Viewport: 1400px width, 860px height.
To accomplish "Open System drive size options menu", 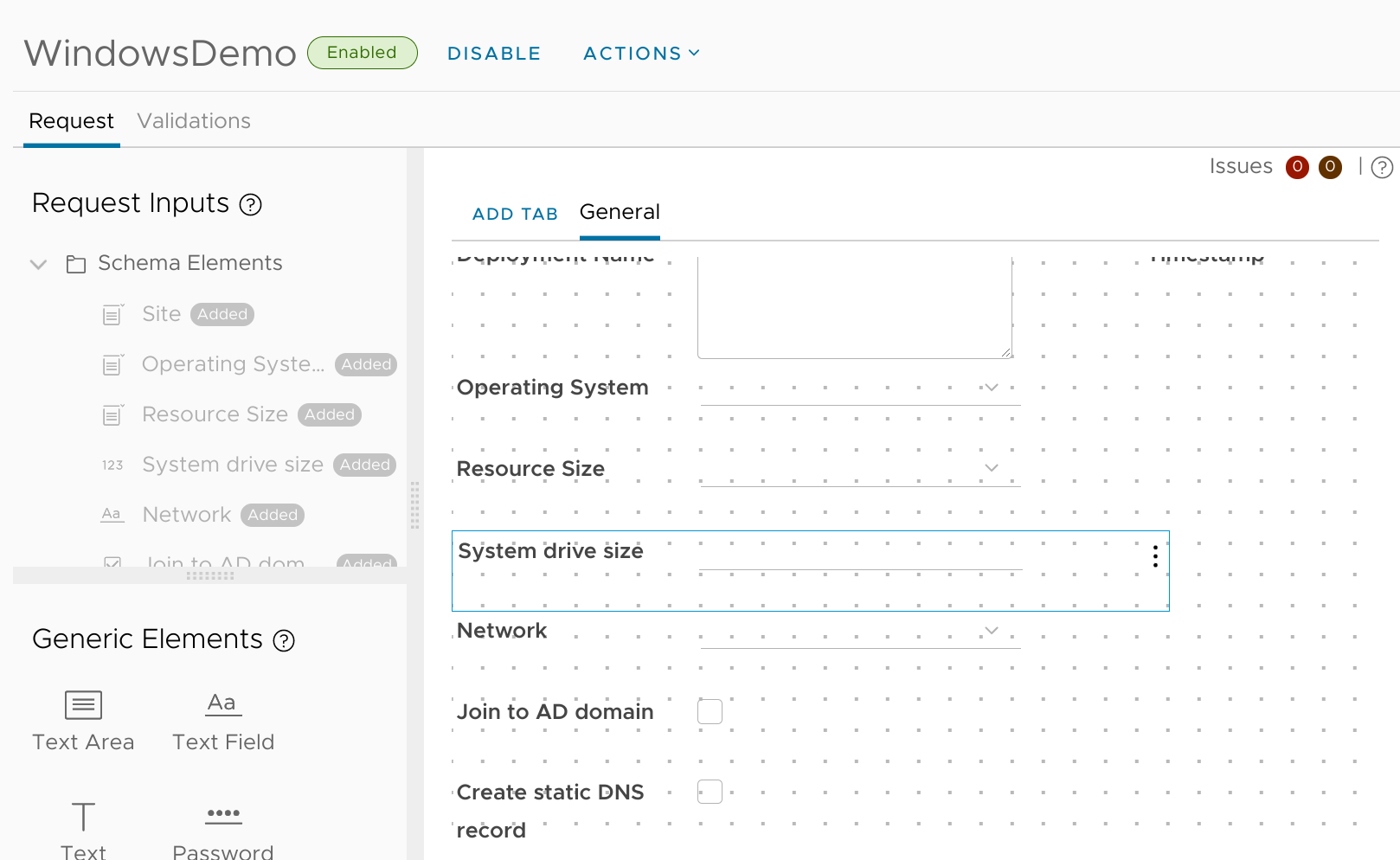I will click(x=1155, y=556).
